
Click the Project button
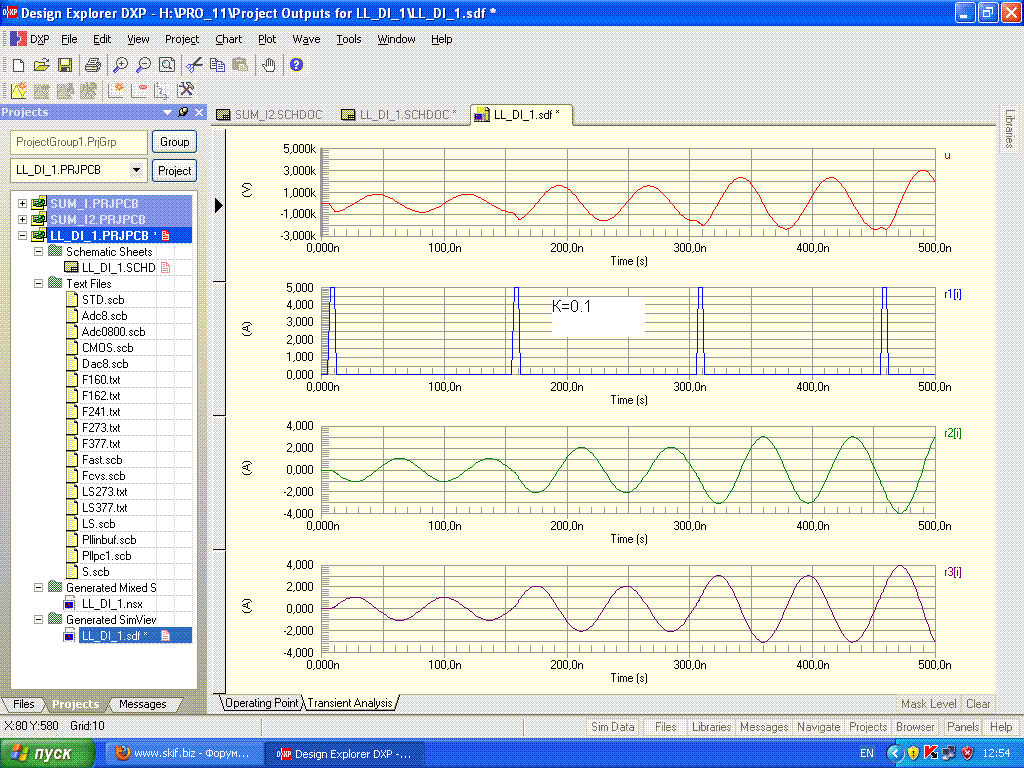click(x=175, y=170)
